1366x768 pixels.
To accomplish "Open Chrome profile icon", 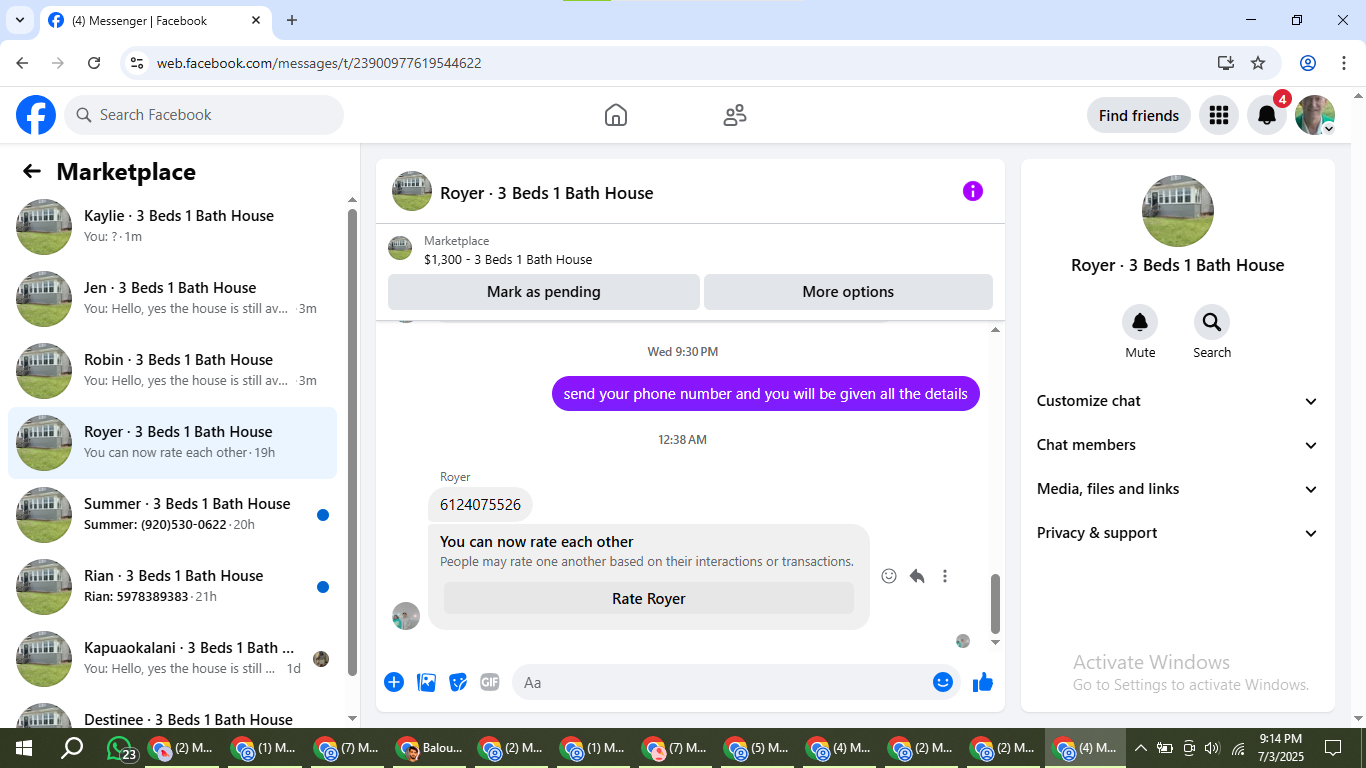I will 1308,63.
